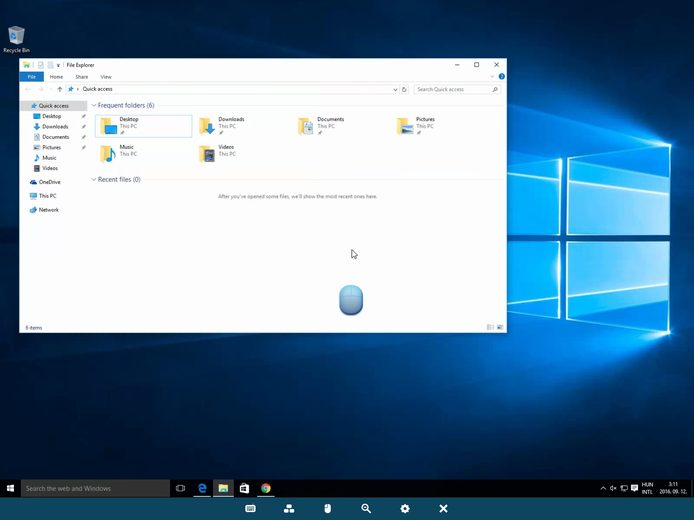Open the on-screen keyboard in remote toolbar

[250, 508]
